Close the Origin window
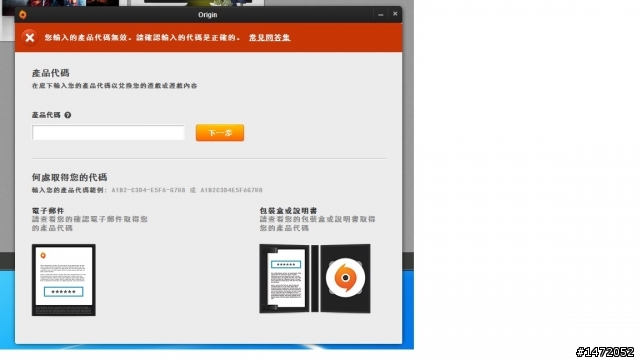The image size is (640, 360). pos(395,14)
